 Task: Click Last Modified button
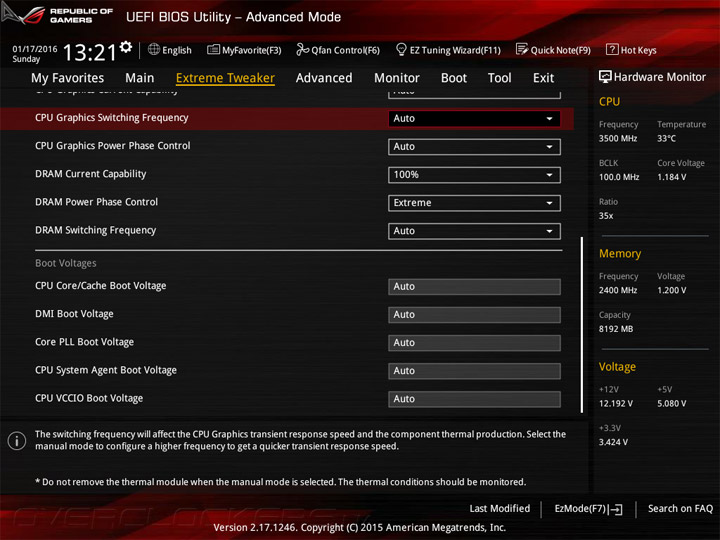pyautogui.click(x=500, y=509)
